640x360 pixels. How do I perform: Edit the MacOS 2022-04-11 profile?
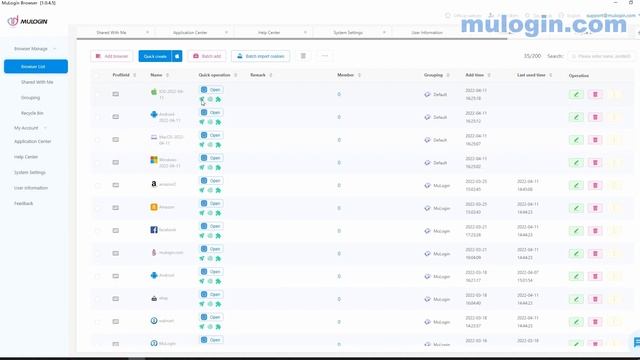[576, 140]
